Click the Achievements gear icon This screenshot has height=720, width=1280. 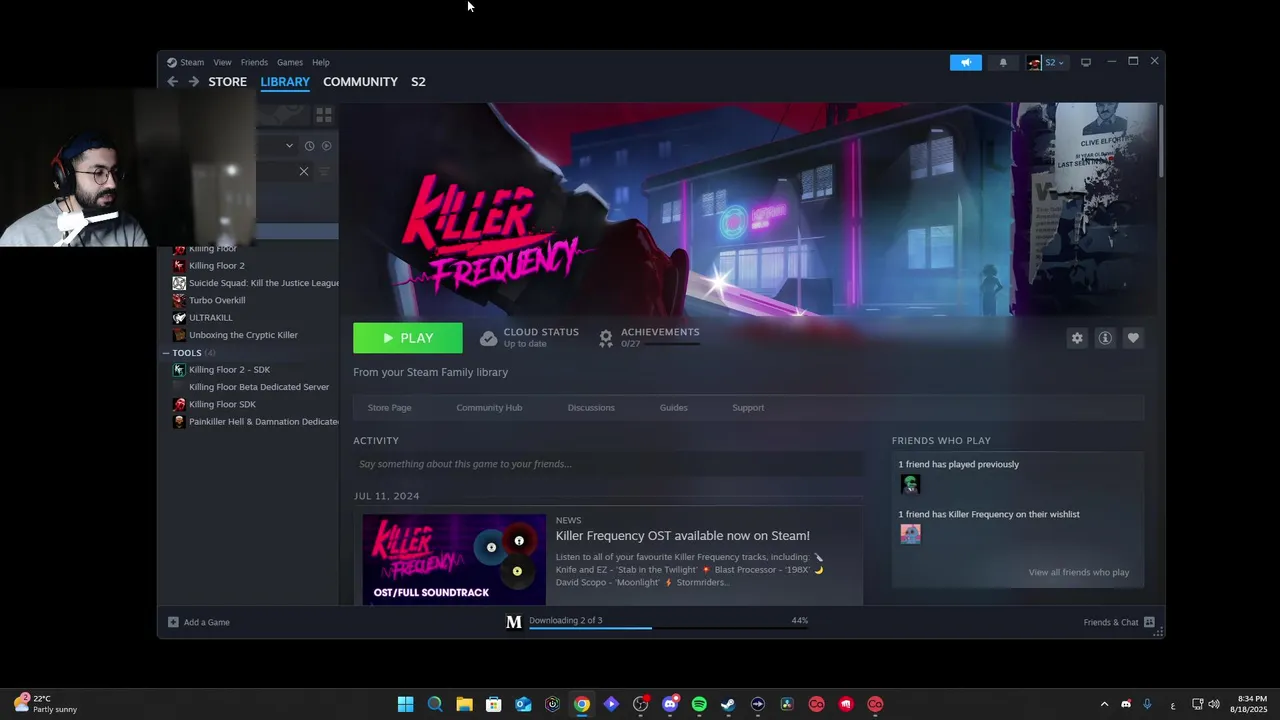tap(606, 338)
